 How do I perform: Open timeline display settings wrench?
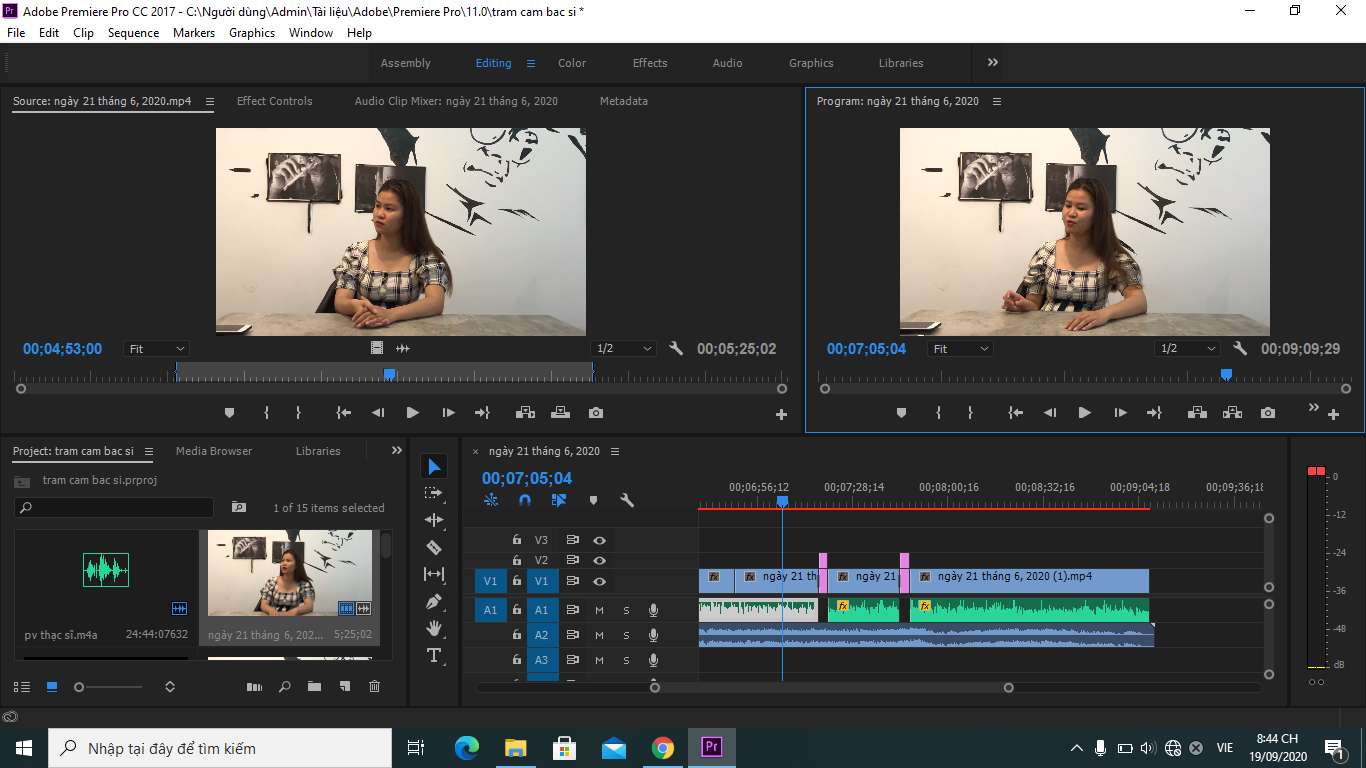pyautogui.click(x=627, y=500)
